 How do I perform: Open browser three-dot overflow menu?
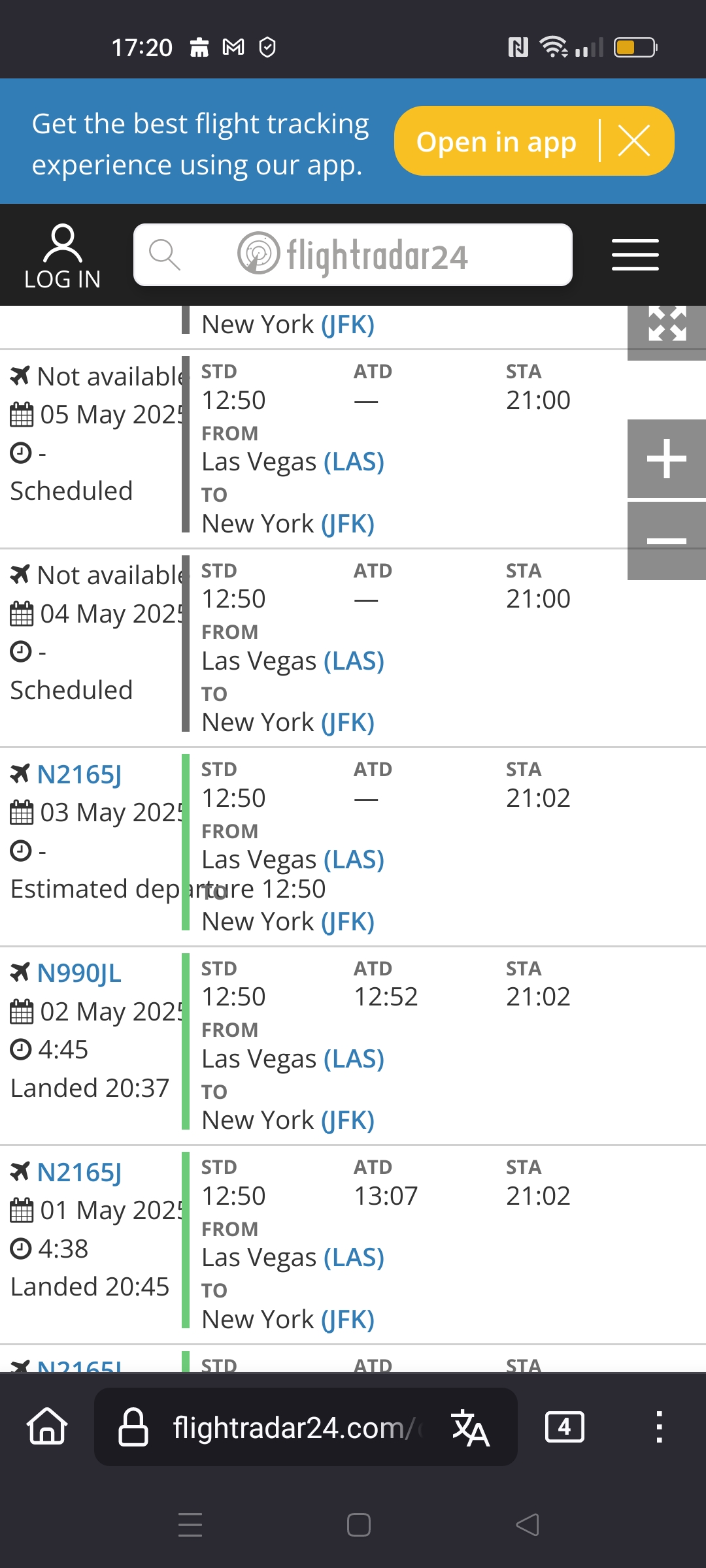point(659,1427)
